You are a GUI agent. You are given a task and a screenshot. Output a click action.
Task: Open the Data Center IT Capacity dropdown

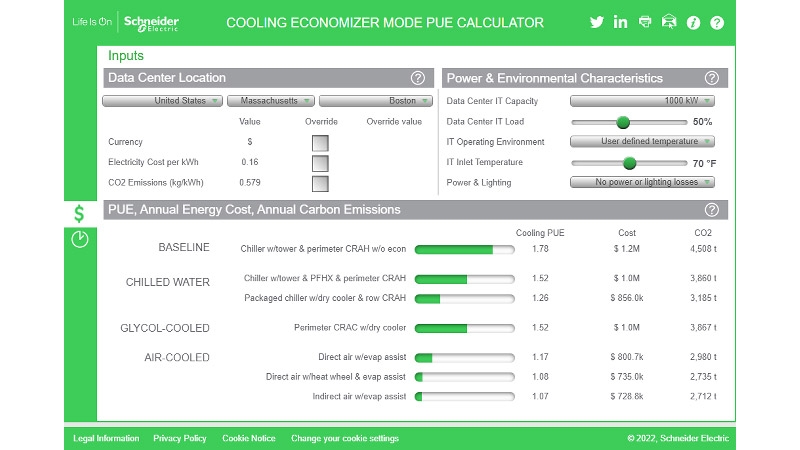coord(642,101)
